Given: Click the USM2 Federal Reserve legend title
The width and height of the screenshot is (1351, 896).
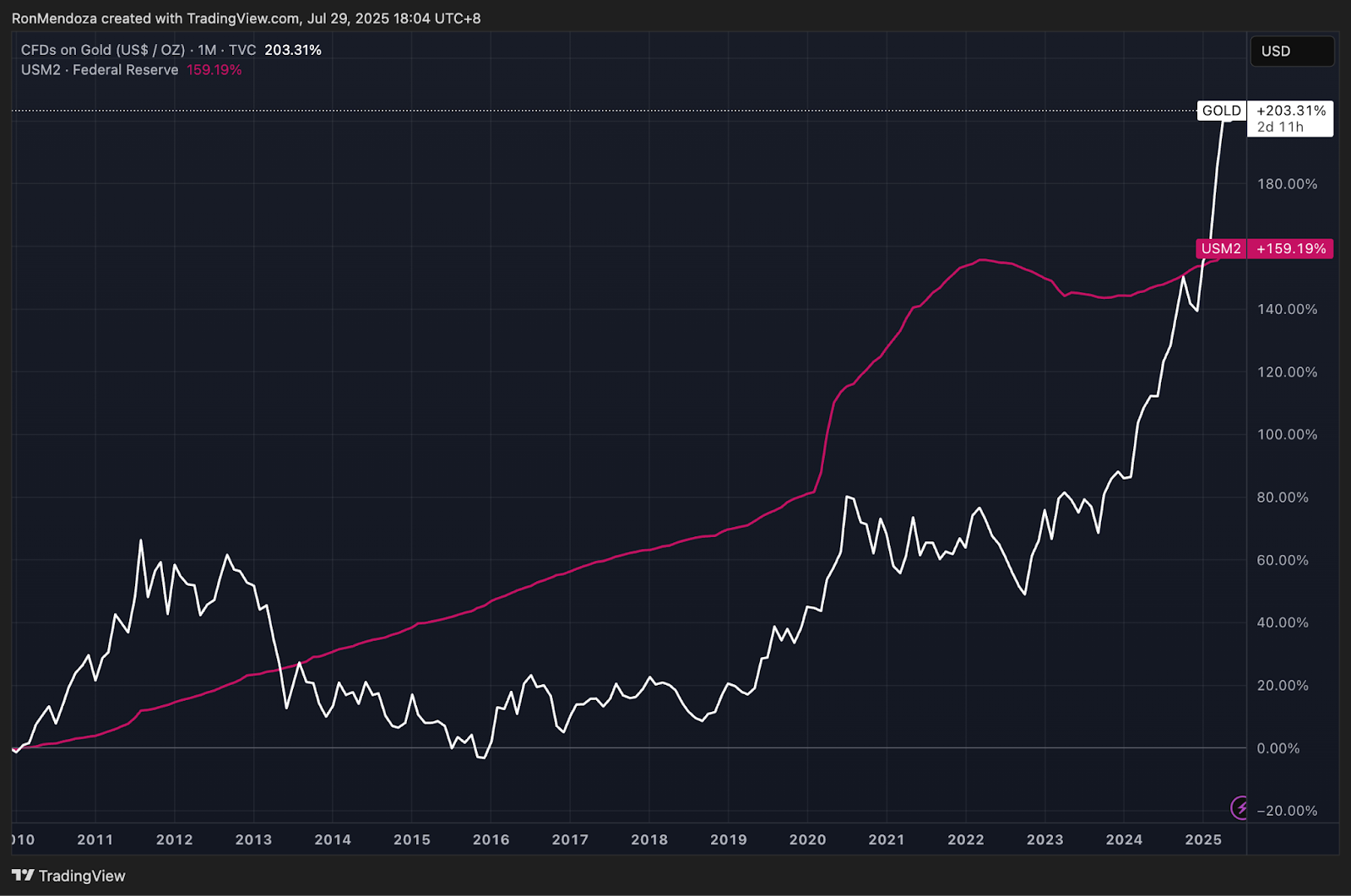Looking at the screenshot, I should click(x=100, y=70).
